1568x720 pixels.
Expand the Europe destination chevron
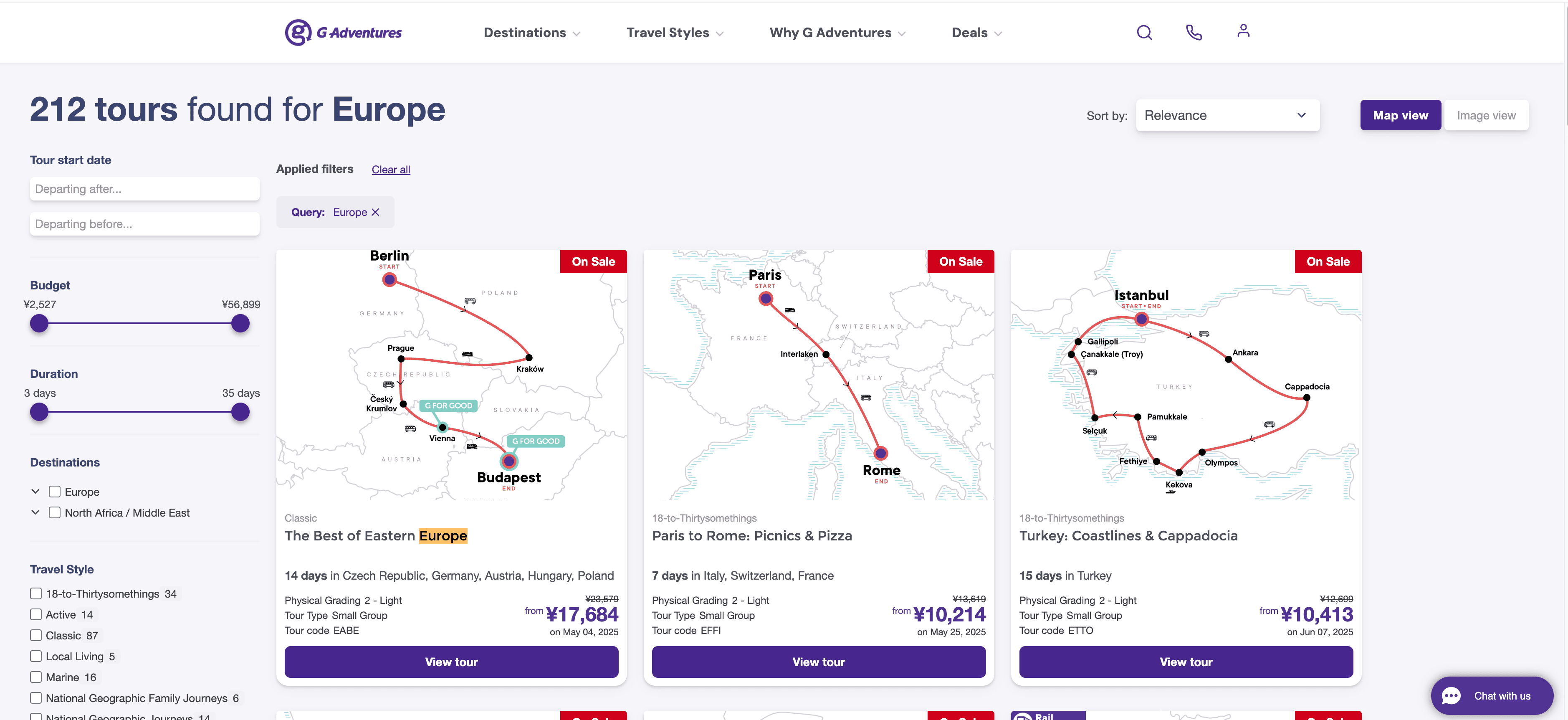35,491
